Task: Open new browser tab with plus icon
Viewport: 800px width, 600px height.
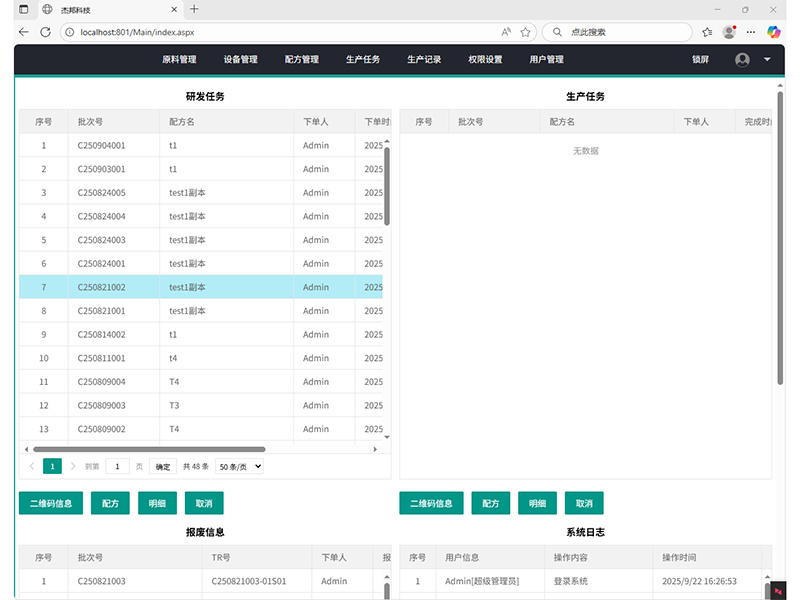Action: pyautogui.click(x=194, y=9)
